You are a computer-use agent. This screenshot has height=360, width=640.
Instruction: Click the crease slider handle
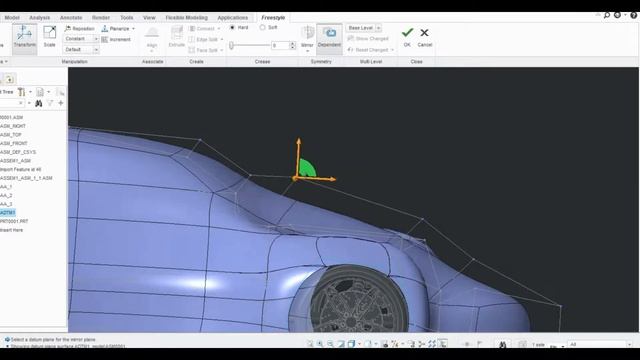231,45
